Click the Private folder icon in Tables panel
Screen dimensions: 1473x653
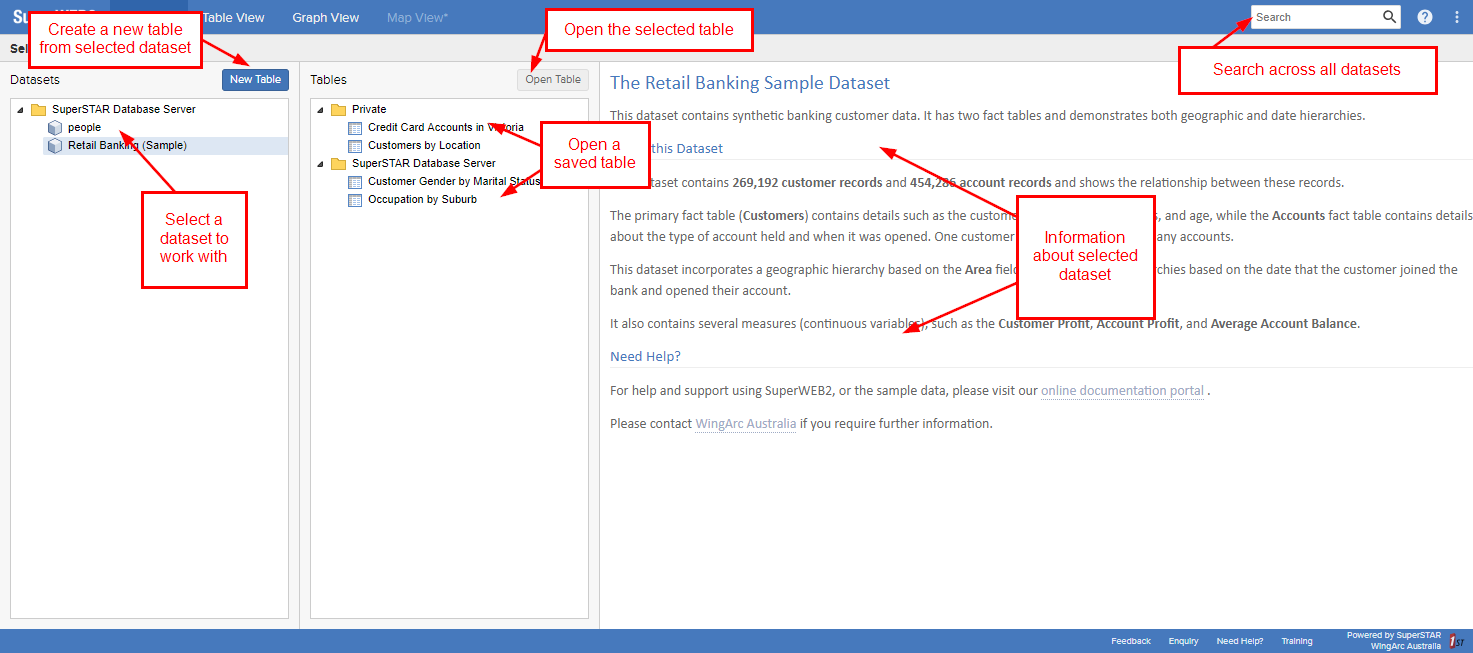(338, 109)
